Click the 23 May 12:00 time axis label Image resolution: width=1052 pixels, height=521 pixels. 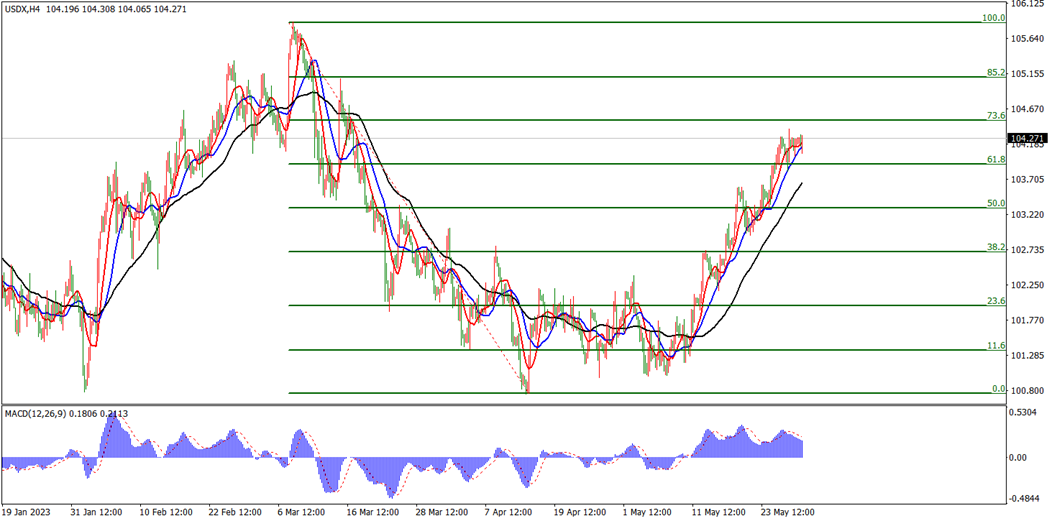[x=788, y=512]
